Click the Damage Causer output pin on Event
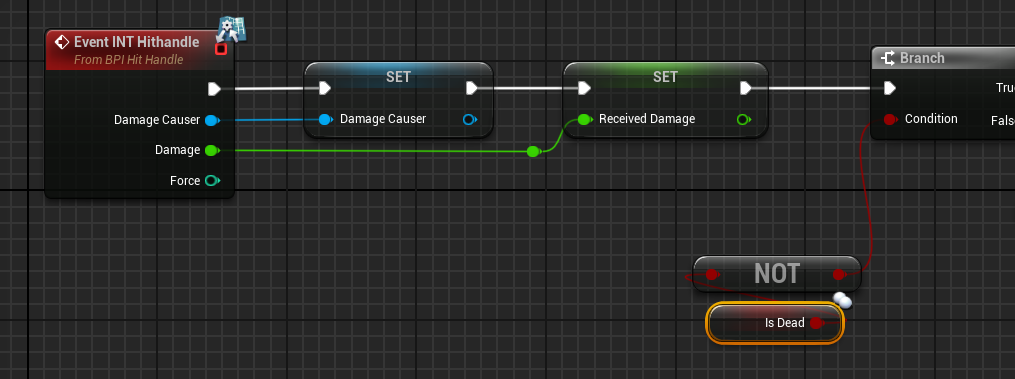The width and height of the screenshot is (1015, 379). 212,120
